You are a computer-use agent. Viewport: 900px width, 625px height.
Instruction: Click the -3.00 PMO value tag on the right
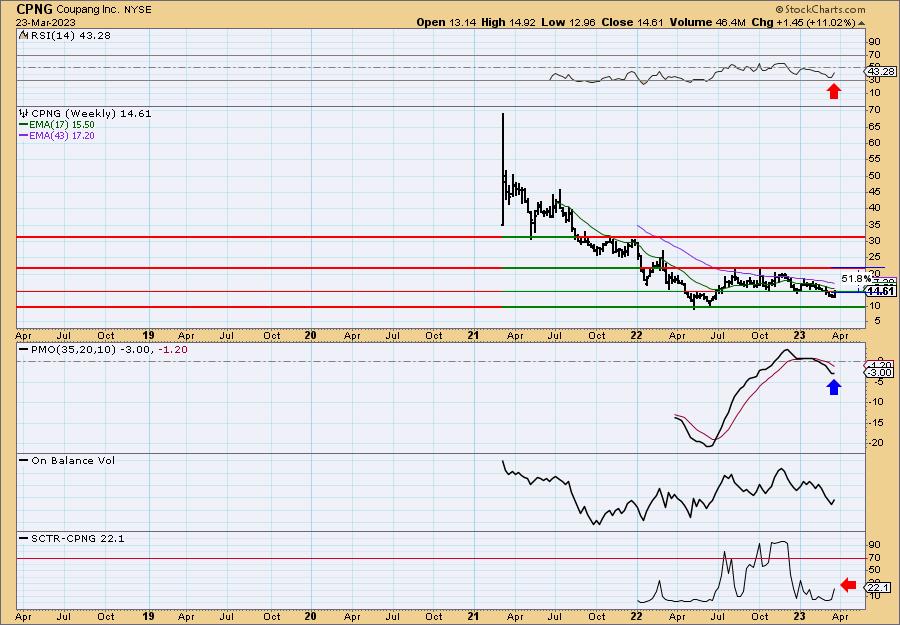(x=880, y=372)
